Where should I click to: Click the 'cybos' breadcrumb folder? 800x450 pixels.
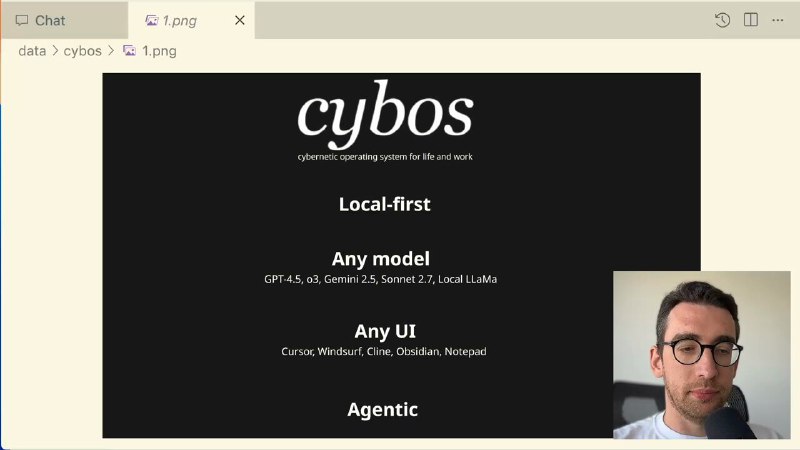[x=83, y=51]
